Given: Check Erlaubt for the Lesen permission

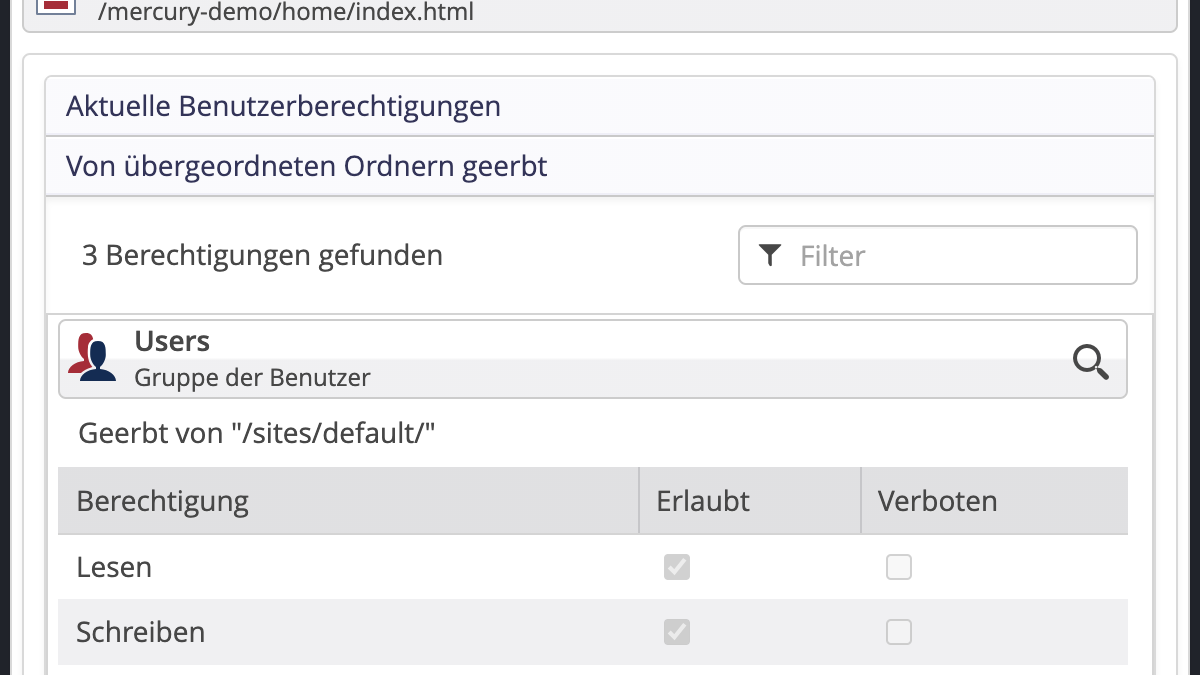Looking at the screenshot, I should point(677,567).
